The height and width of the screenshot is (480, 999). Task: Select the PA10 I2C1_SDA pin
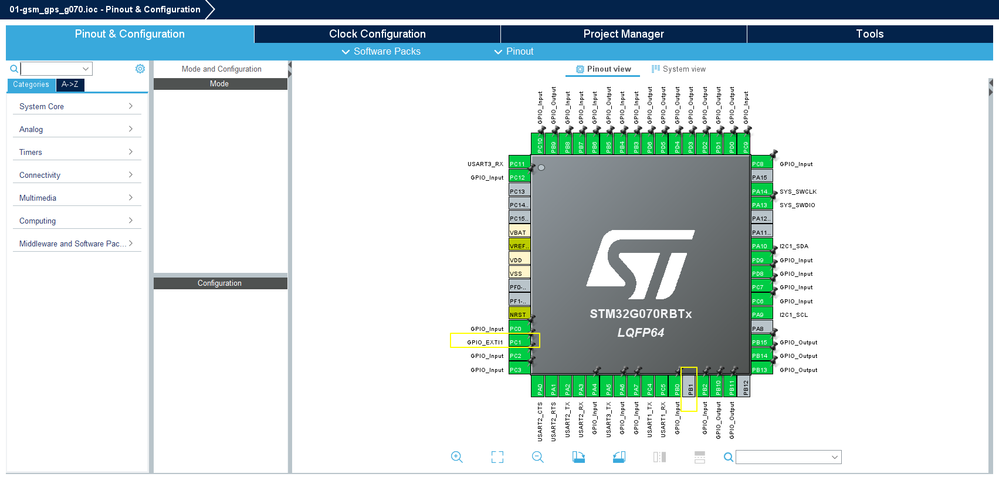pyautogui.click(x=762, y=246)
